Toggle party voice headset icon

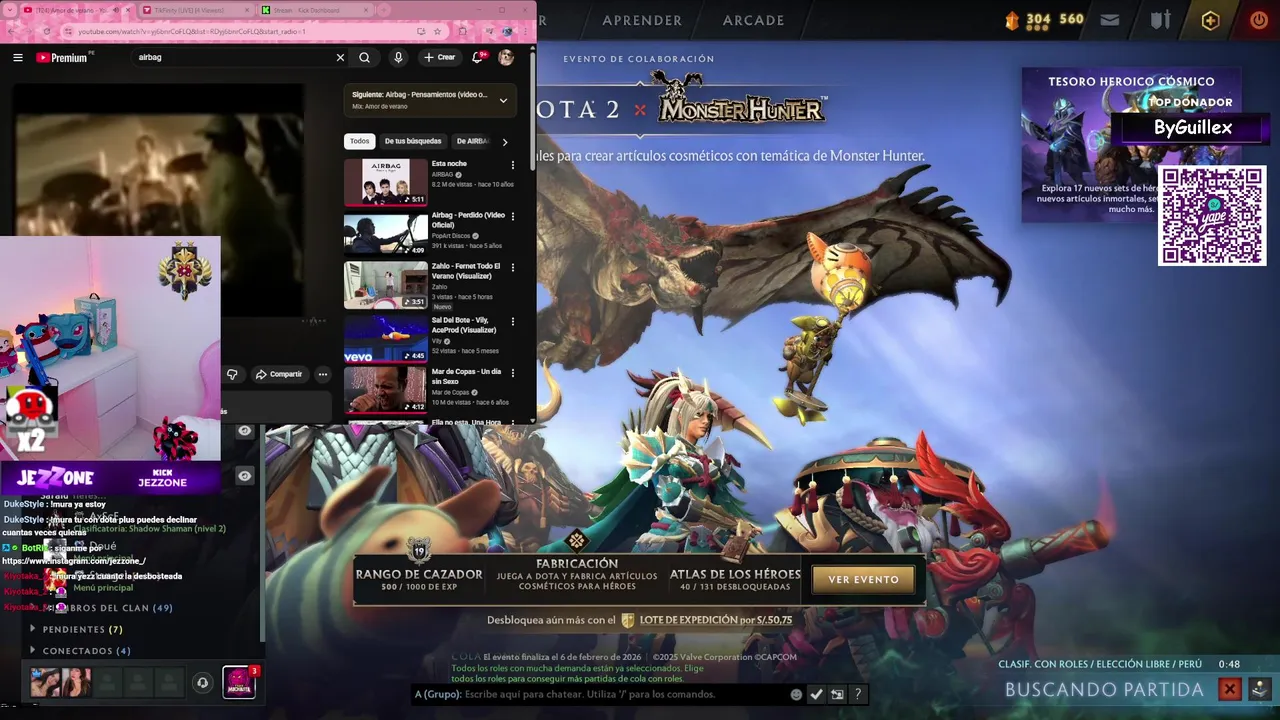(202, 683)
